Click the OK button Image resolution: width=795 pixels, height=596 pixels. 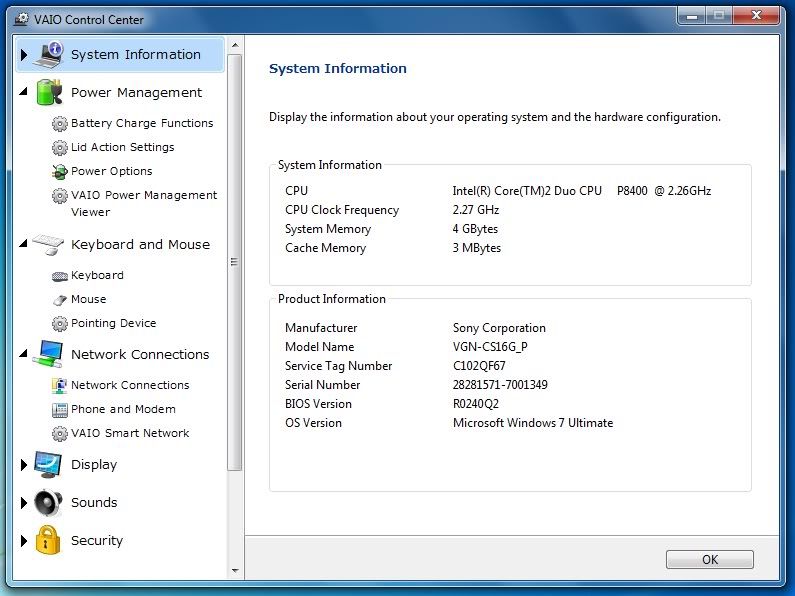[710, 560]
